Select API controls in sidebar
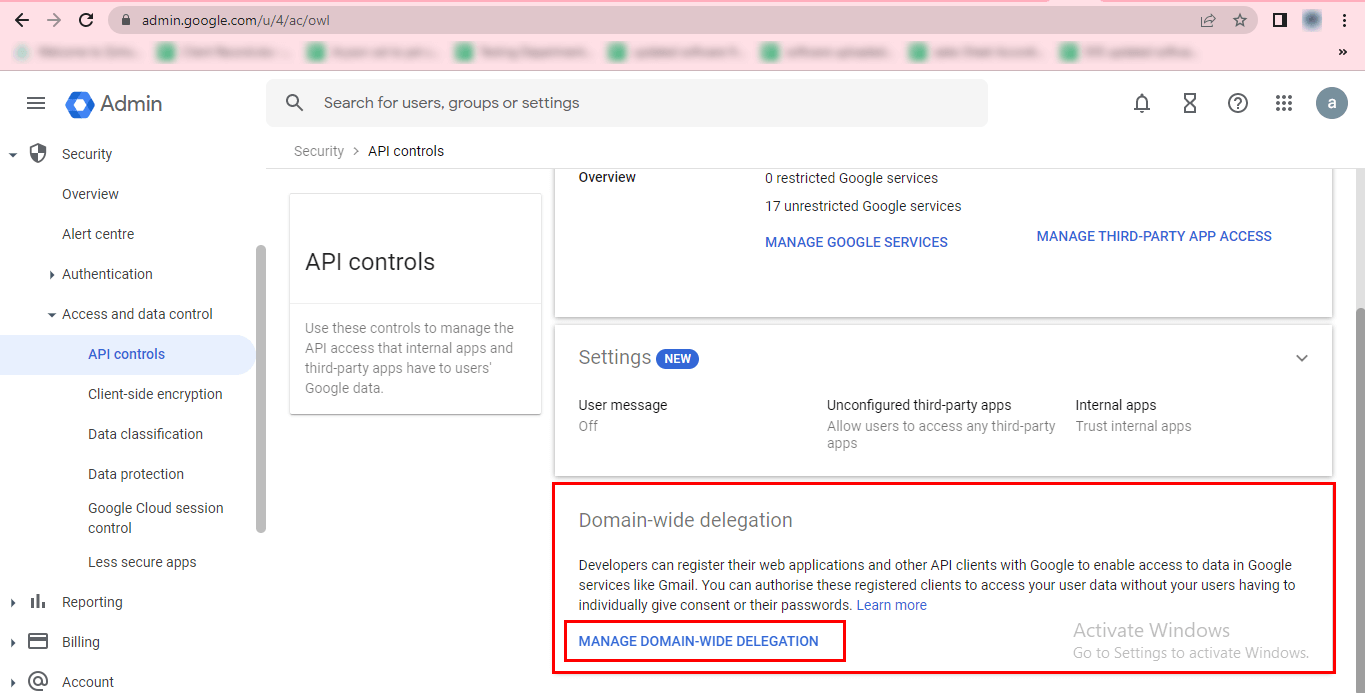Viewport: 1365px width, 693px height. (127, 354)
